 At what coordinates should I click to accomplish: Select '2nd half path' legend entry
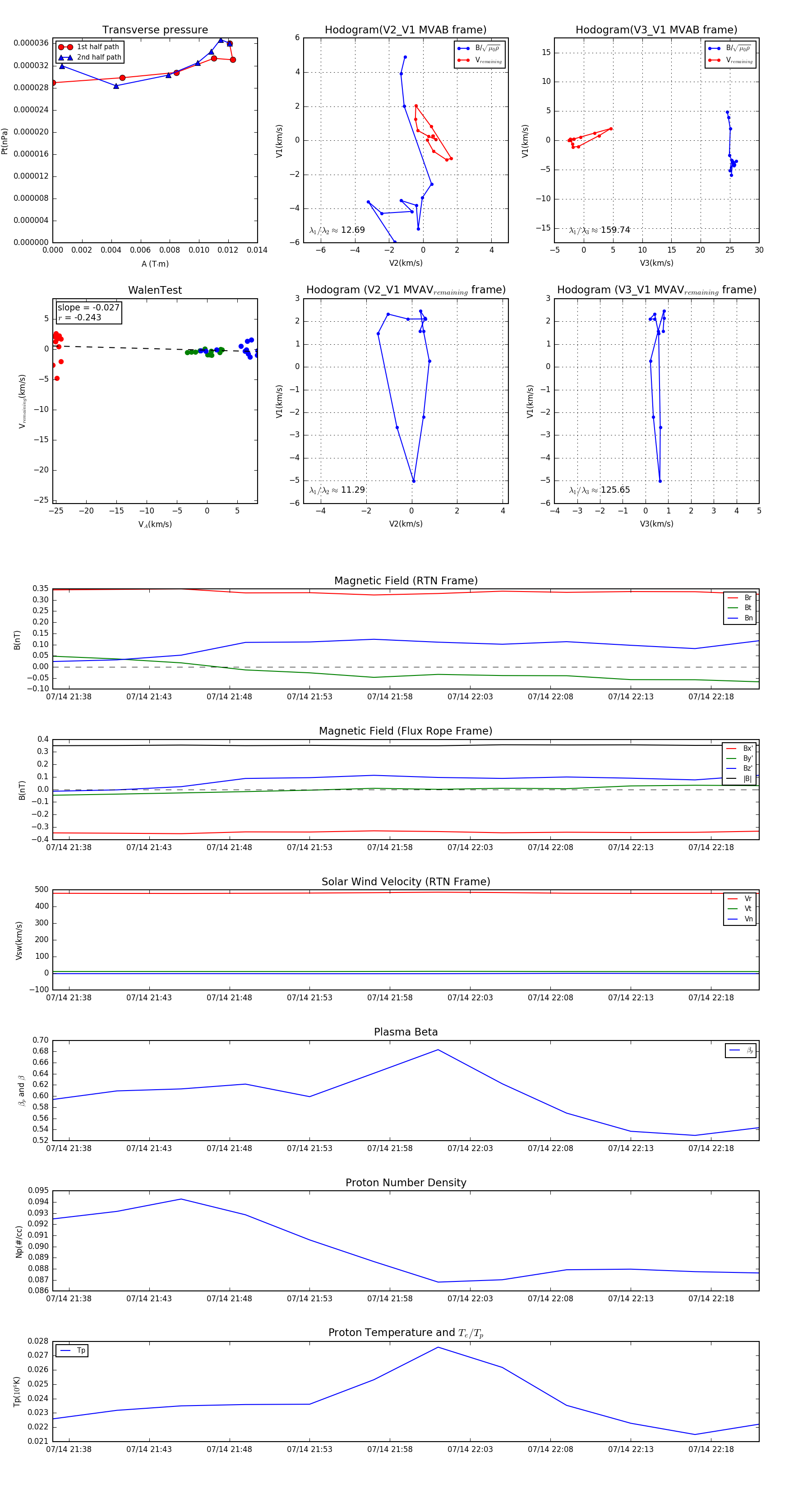pyautogui.click(x=90, y=57)
